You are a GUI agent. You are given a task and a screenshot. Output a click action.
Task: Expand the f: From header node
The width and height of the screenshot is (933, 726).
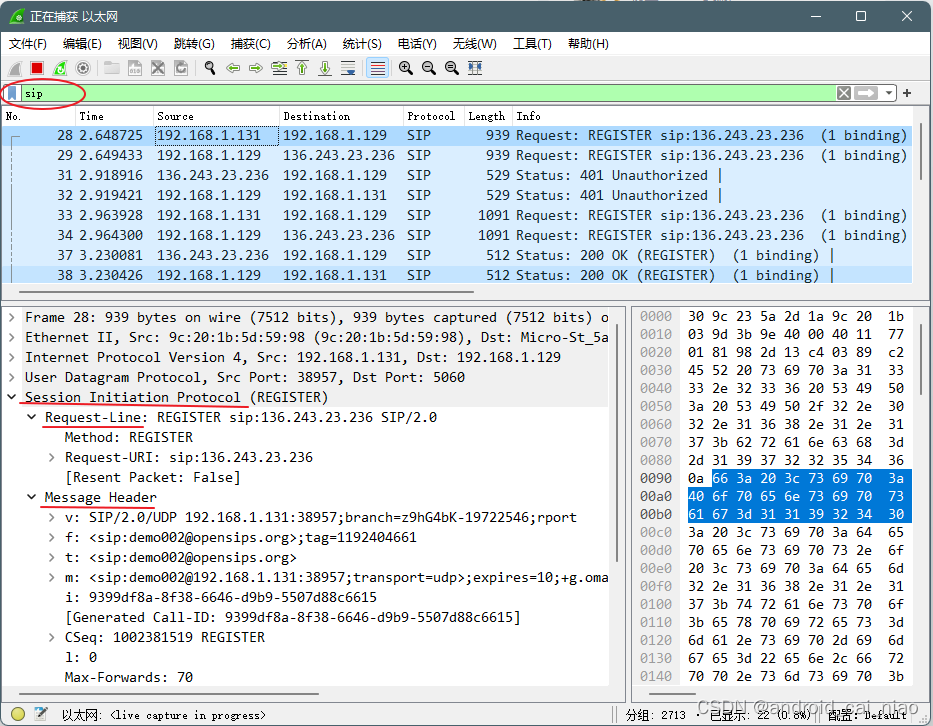pos(52,537)
